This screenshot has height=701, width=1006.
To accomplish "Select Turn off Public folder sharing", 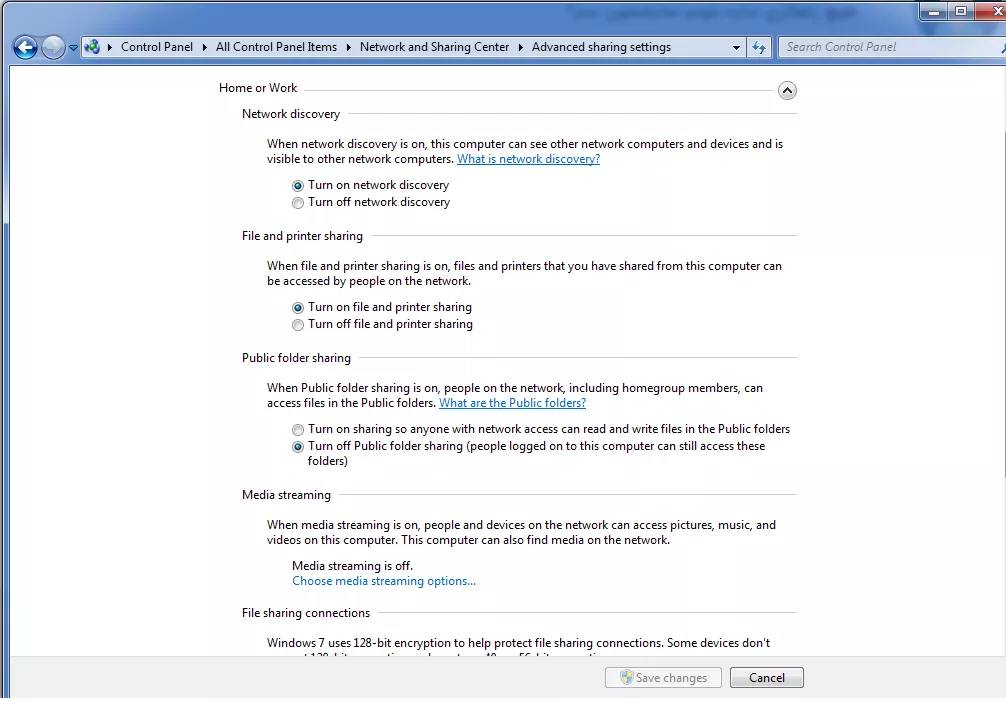I will (x=298, y=447).
